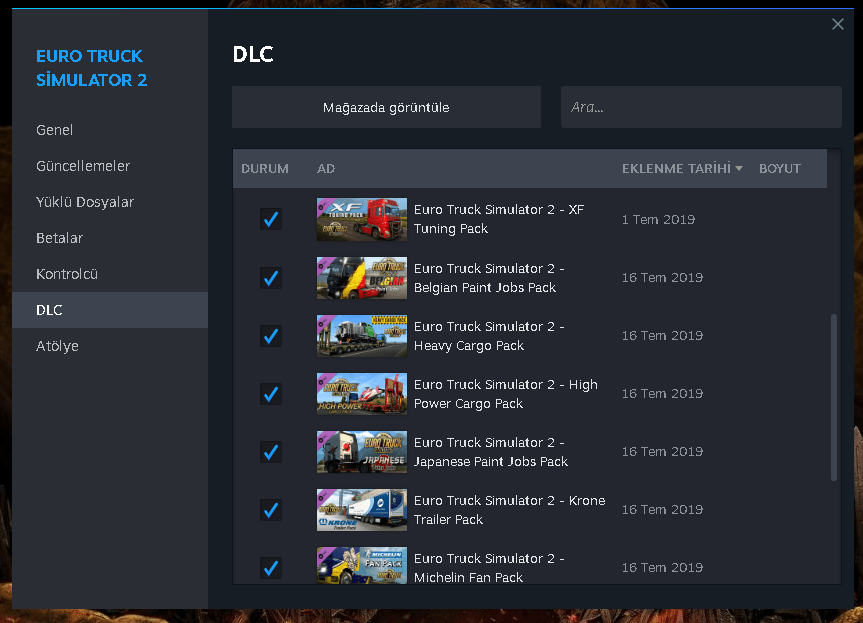Go to the Kontrolcü tab
Screen dimensions: 863x623
[x=110, y=274]
